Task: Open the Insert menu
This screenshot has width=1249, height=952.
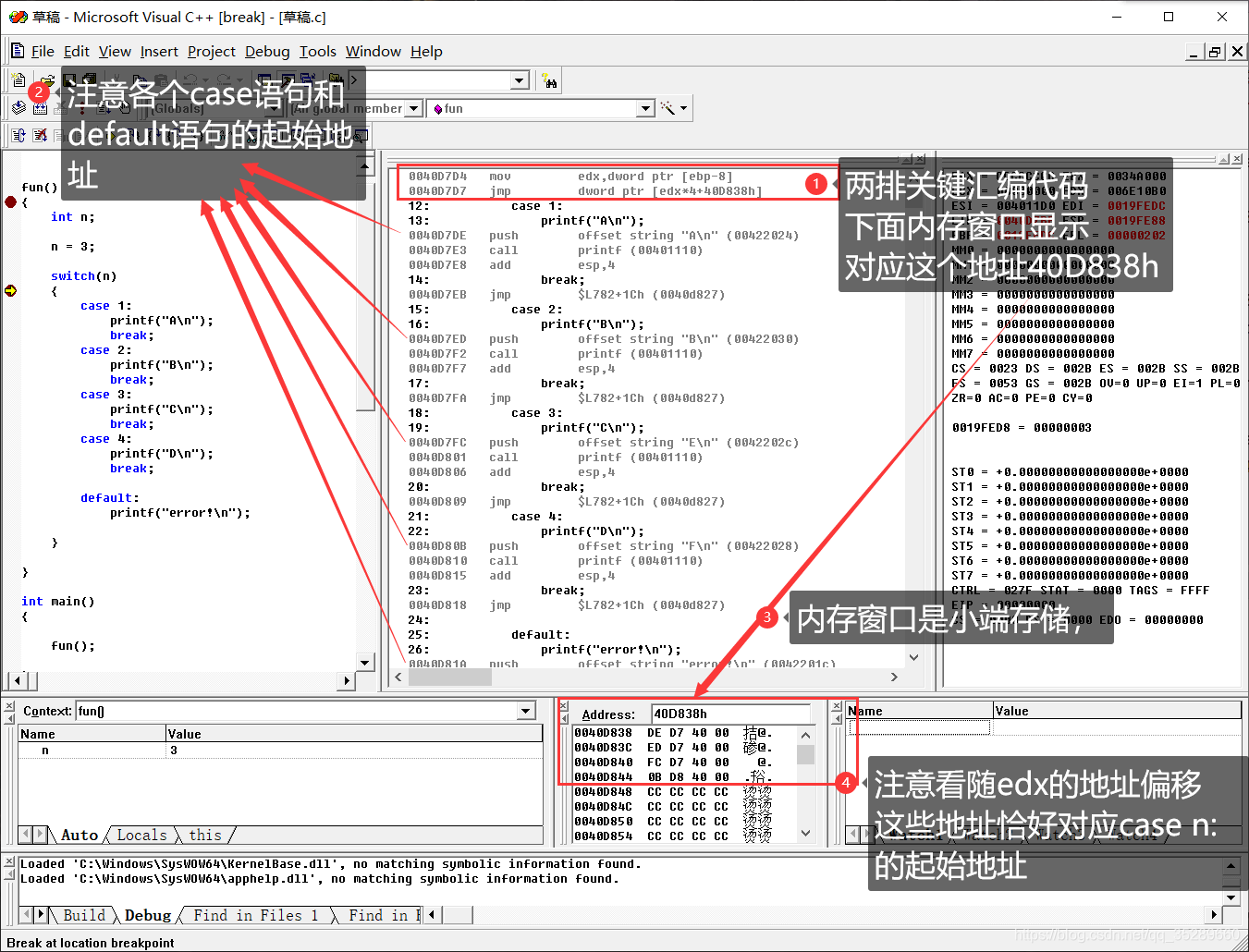Action: (x=159, y=51)
